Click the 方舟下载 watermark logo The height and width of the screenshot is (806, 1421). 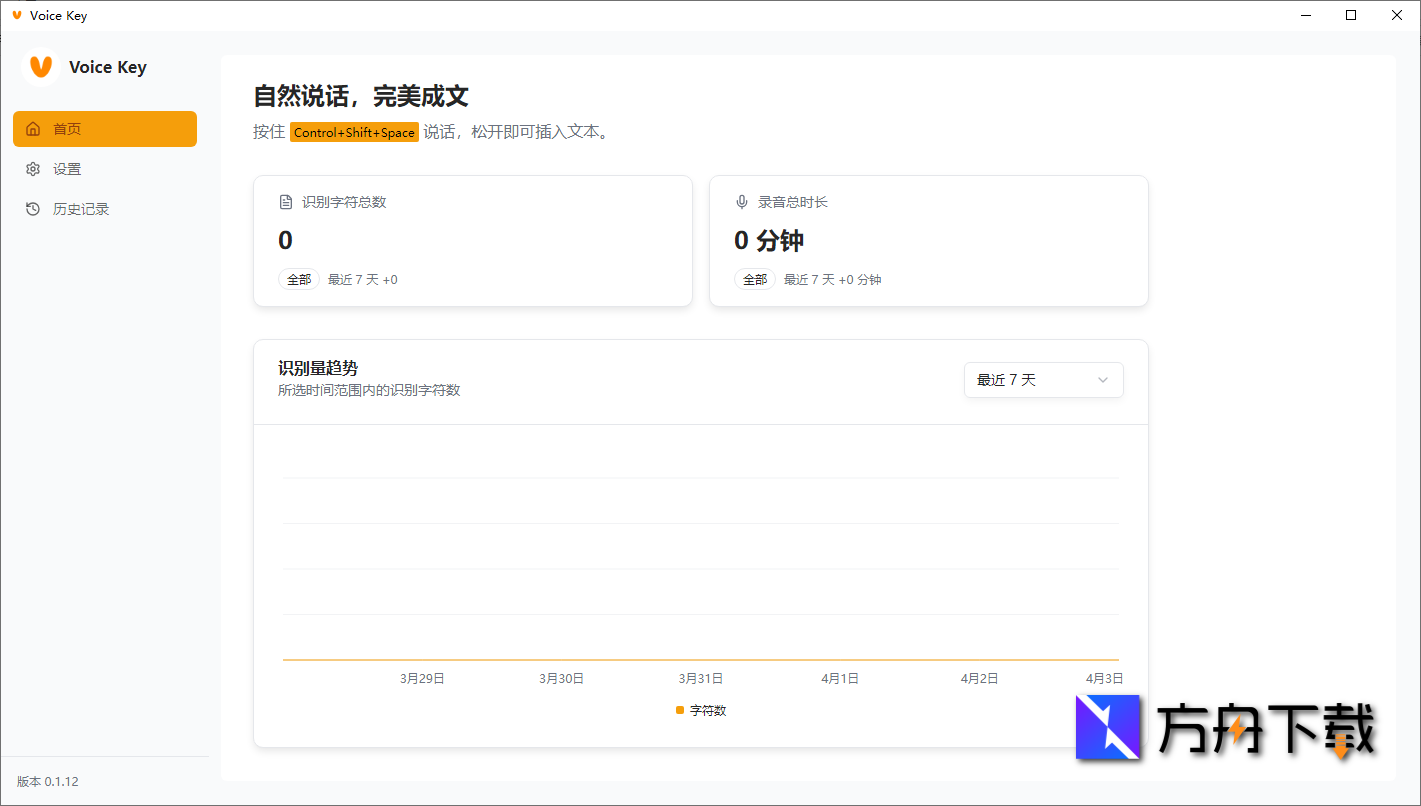(1107, 728)
